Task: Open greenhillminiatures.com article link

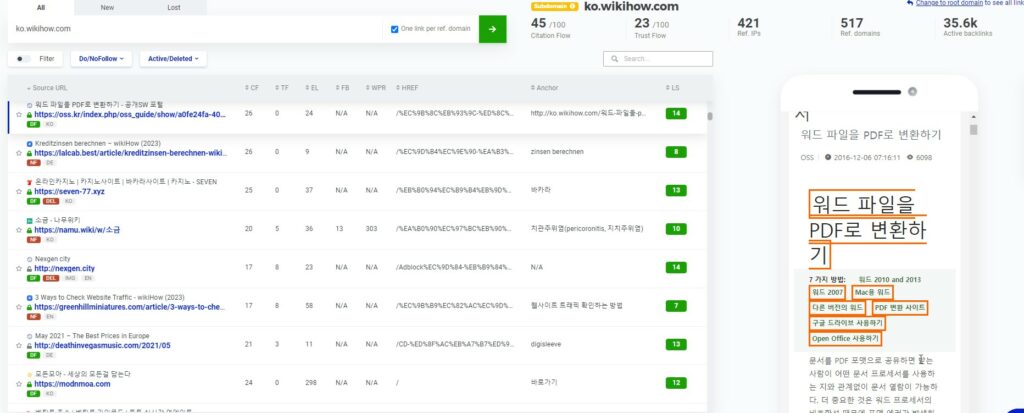Action: (x=130, y=307)
